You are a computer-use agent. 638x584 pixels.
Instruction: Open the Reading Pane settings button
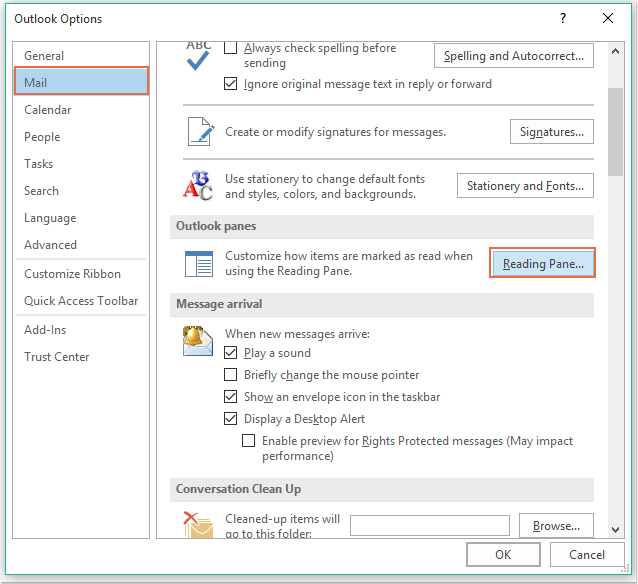click(543, 264)
